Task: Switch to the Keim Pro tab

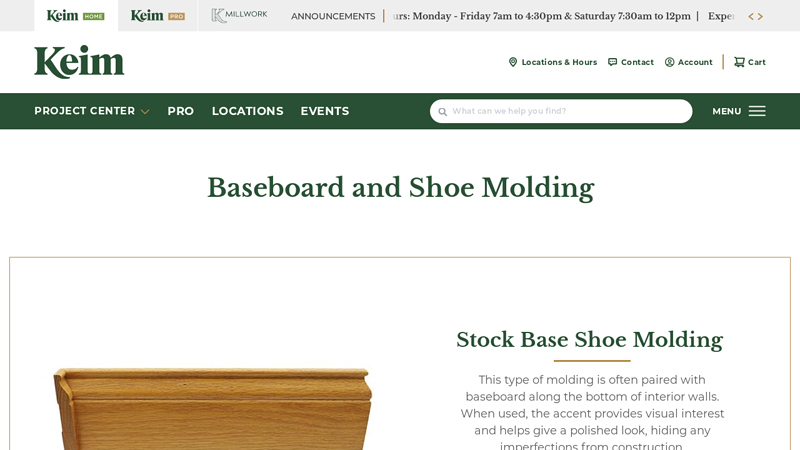Action: point(158,16)
